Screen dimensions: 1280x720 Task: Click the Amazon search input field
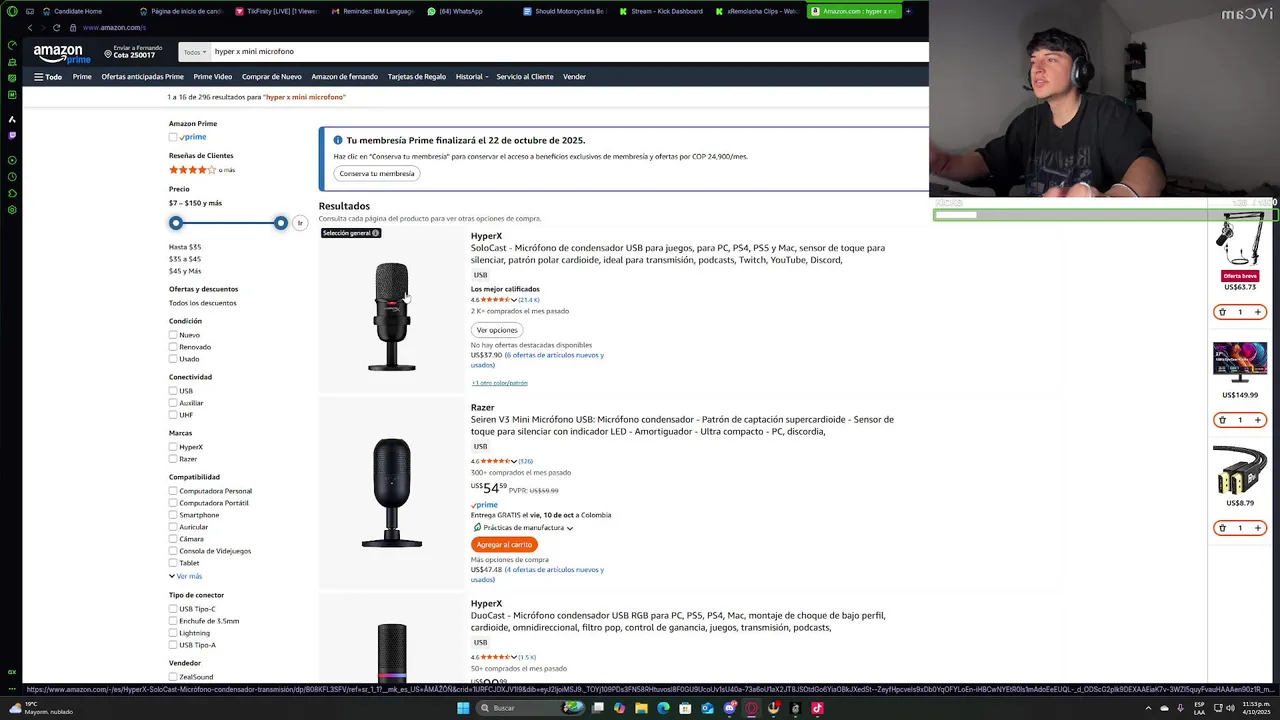(x=568, y=52)
